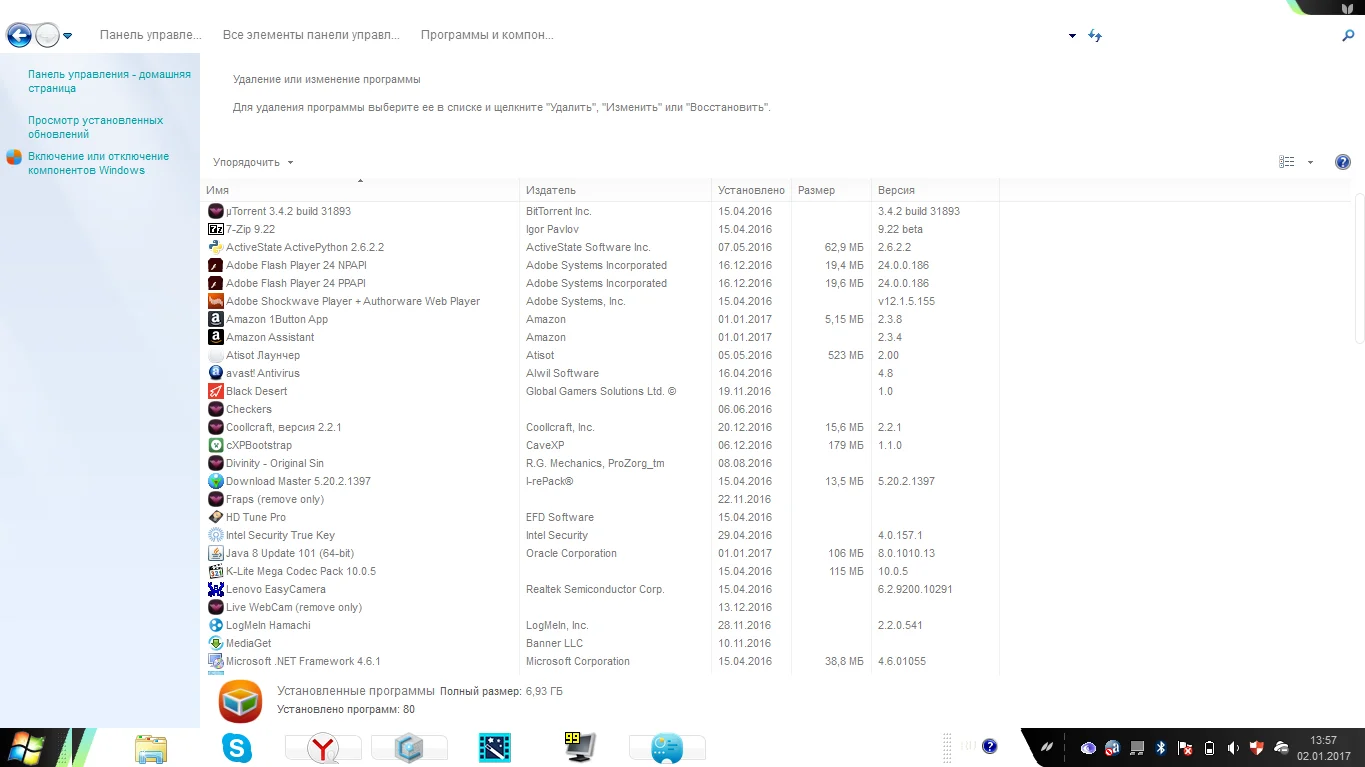The image size is (1365, 767).
Task: Sort the list by the "Версия" column
Action: click(935, 190)
